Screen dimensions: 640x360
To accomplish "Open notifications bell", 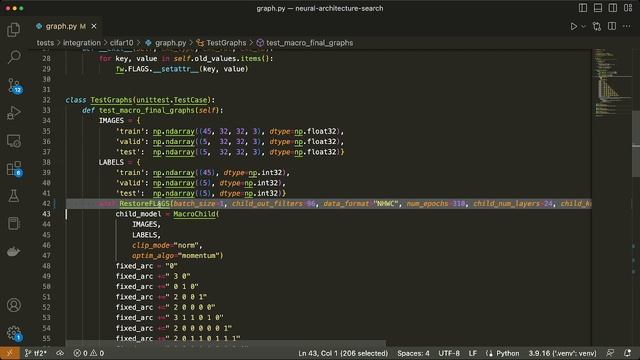I will pos(627,353).
